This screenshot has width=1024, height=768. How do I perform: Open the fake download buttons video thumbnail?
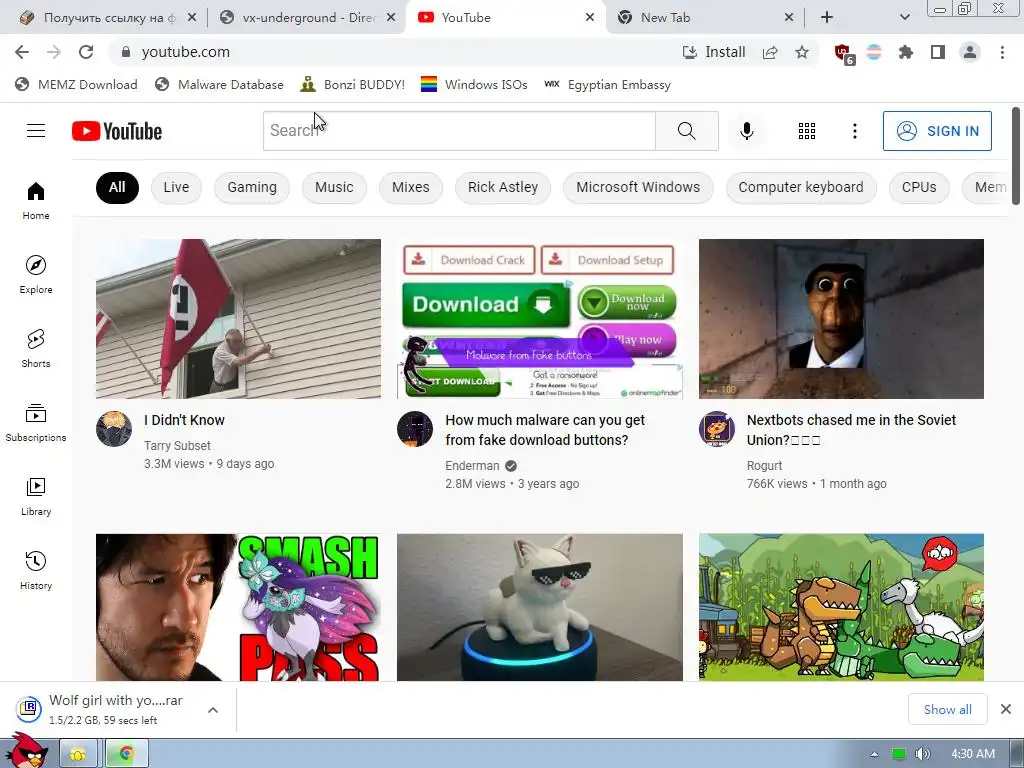pyautogui.click(x=539, y=319)
